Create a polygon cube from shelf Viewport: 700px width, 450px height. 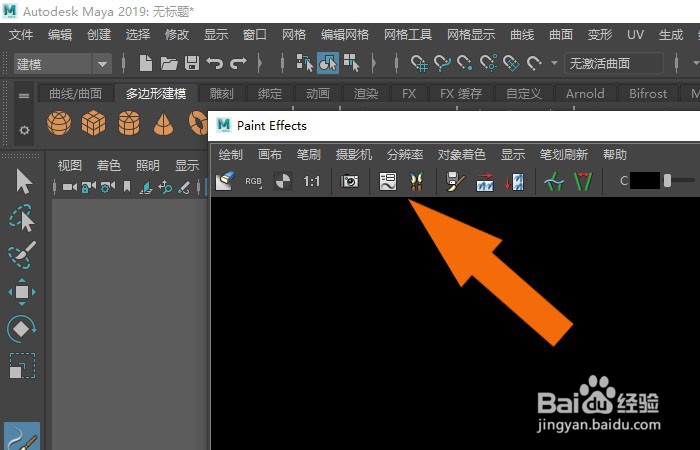tap(93, 123)
